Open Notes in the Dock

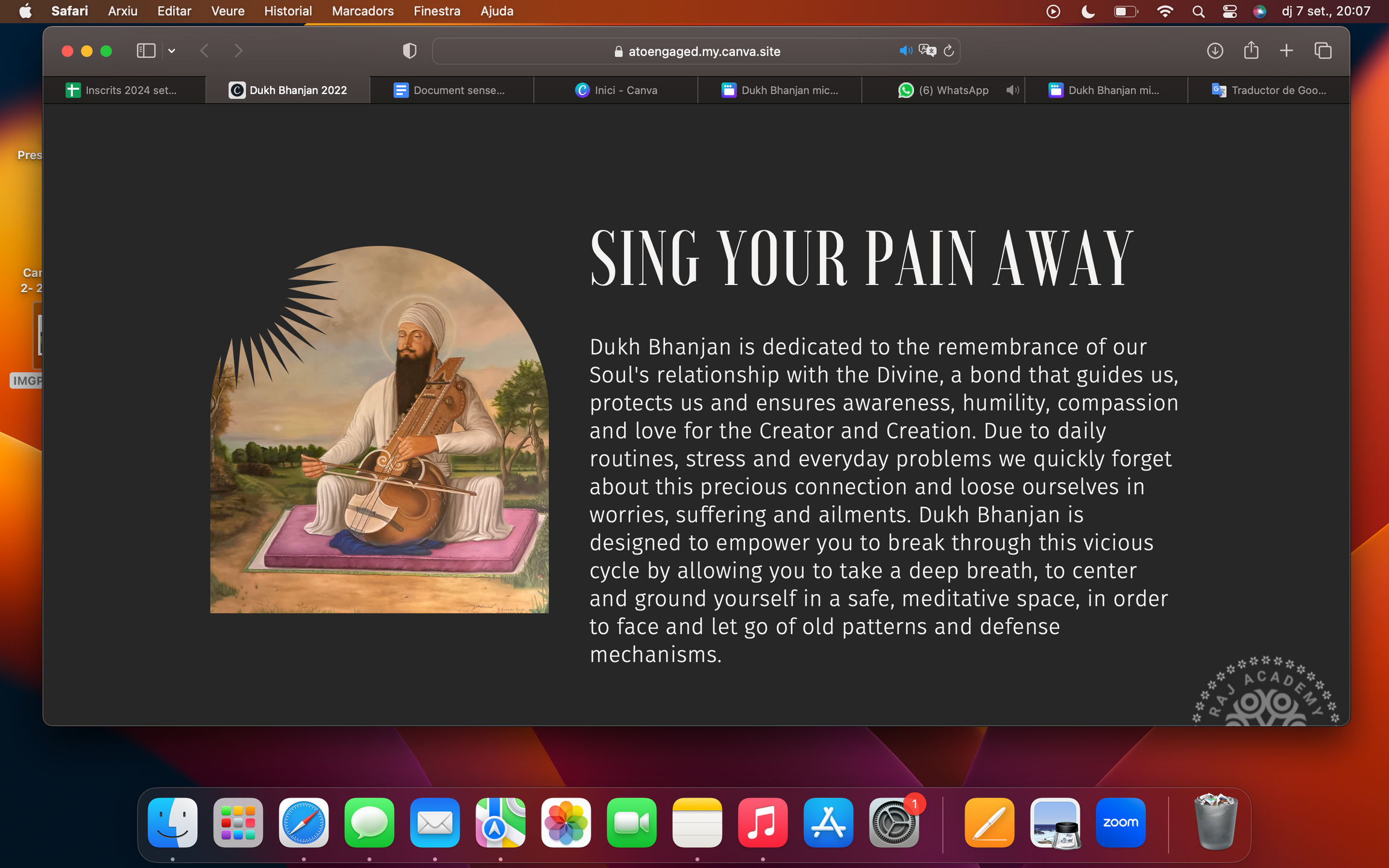[x=698, y=823]
